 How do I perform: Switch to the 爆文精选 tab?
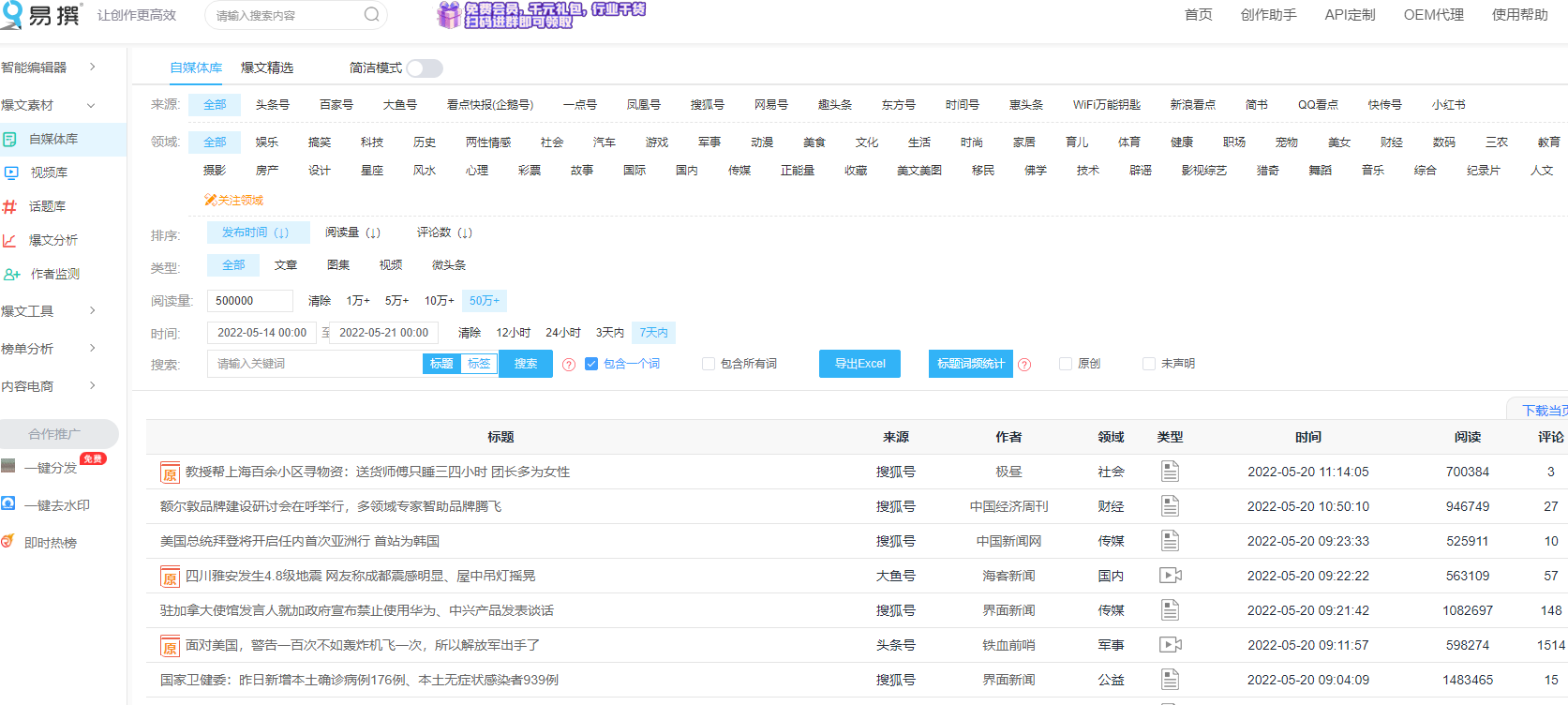coord(267,67)
